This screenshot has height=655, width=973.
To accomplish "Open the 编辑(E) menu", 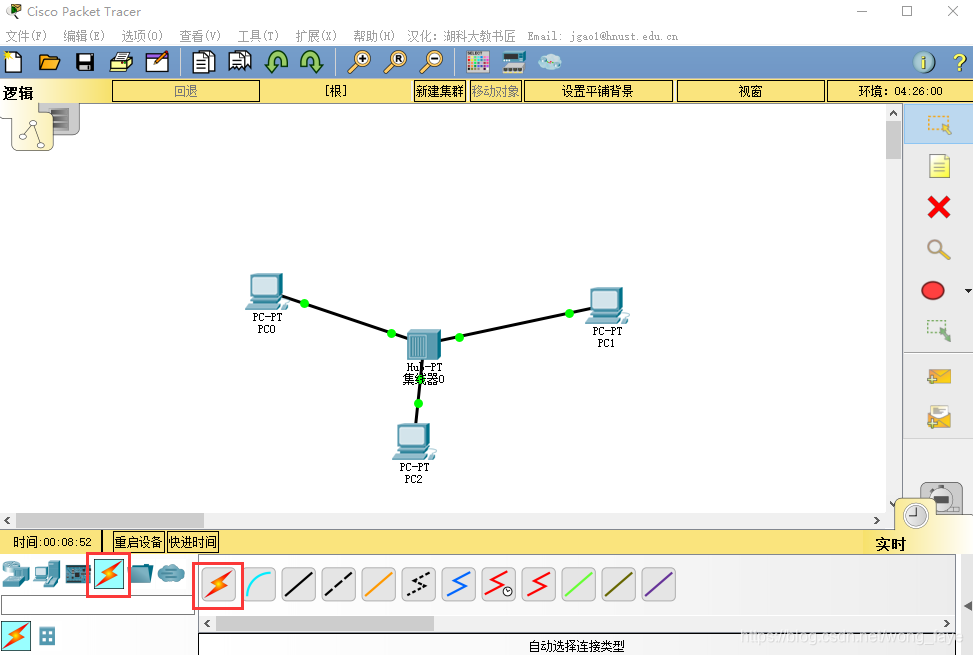I will pos(84,36).
